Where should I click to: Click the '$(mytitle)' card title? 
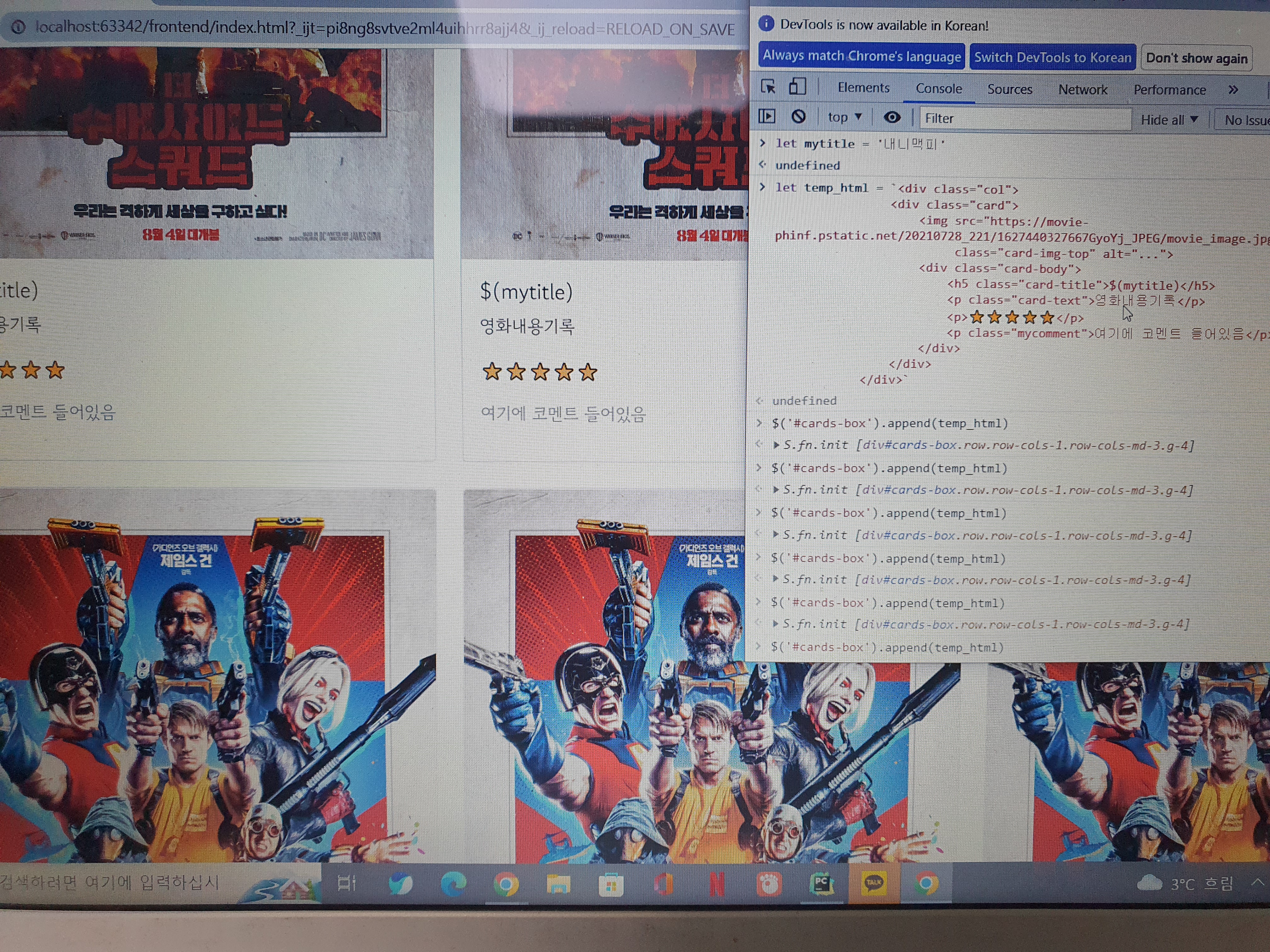tap(526, 292)
